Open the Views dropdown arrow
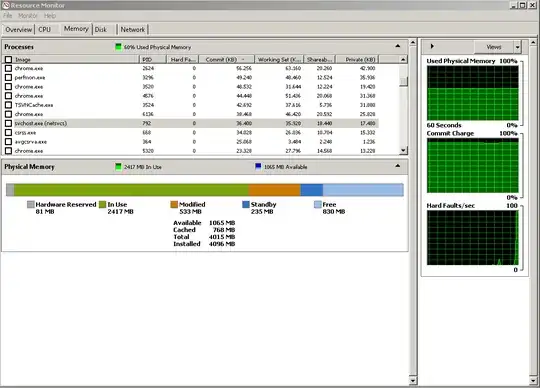Viewport: 540px width, 388px height. click(517, 47)
